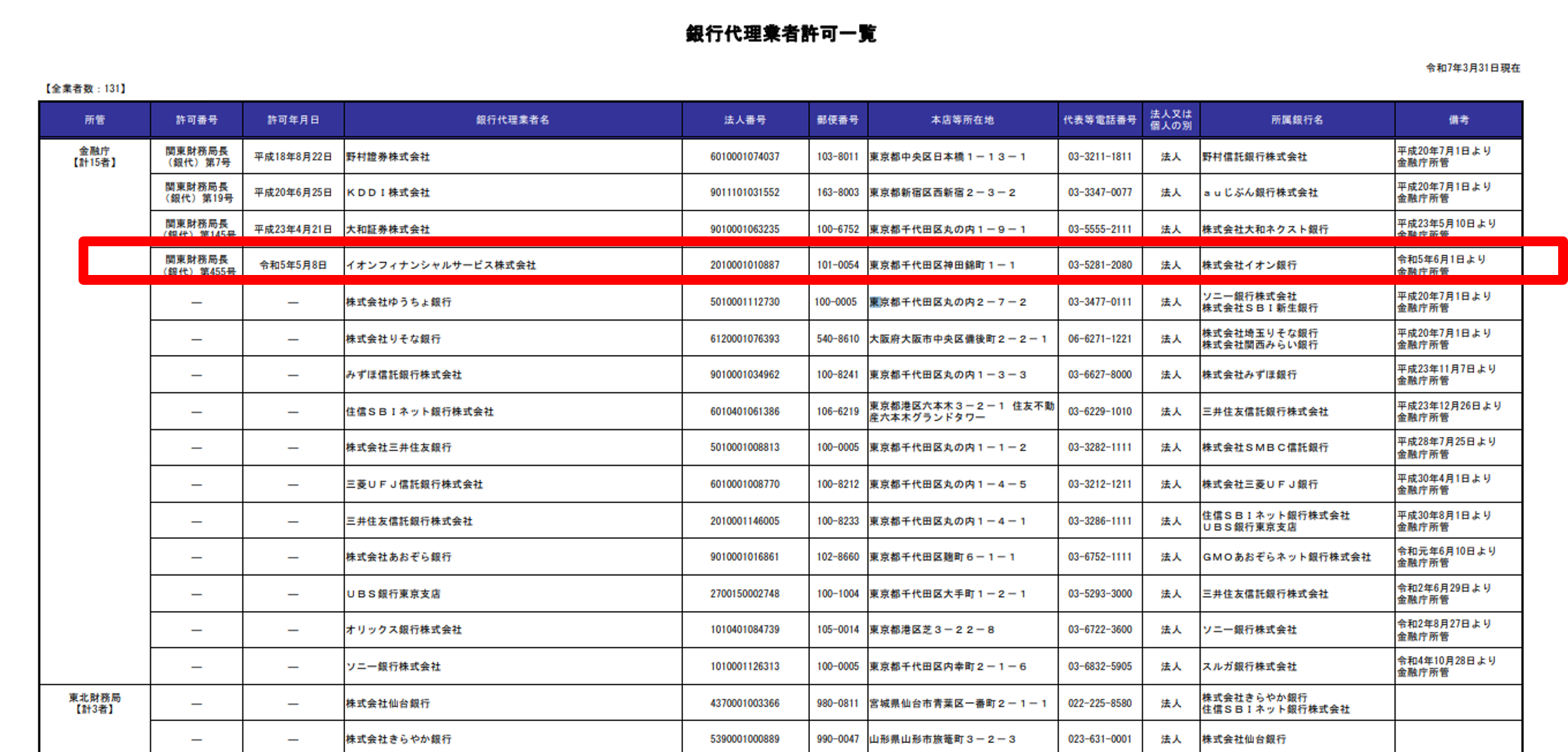Click the 法人番号 column header
1568x752 pixels.
(x=745, y=120)
